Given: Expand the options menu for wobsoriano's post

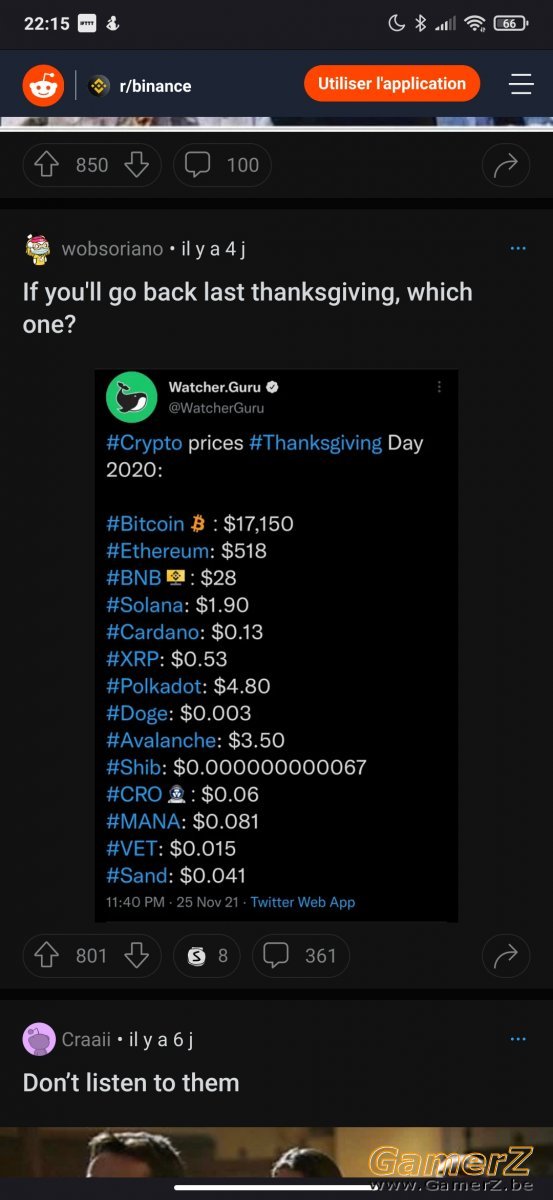Looking at the screenshot, I should click(x=518, y=249).
